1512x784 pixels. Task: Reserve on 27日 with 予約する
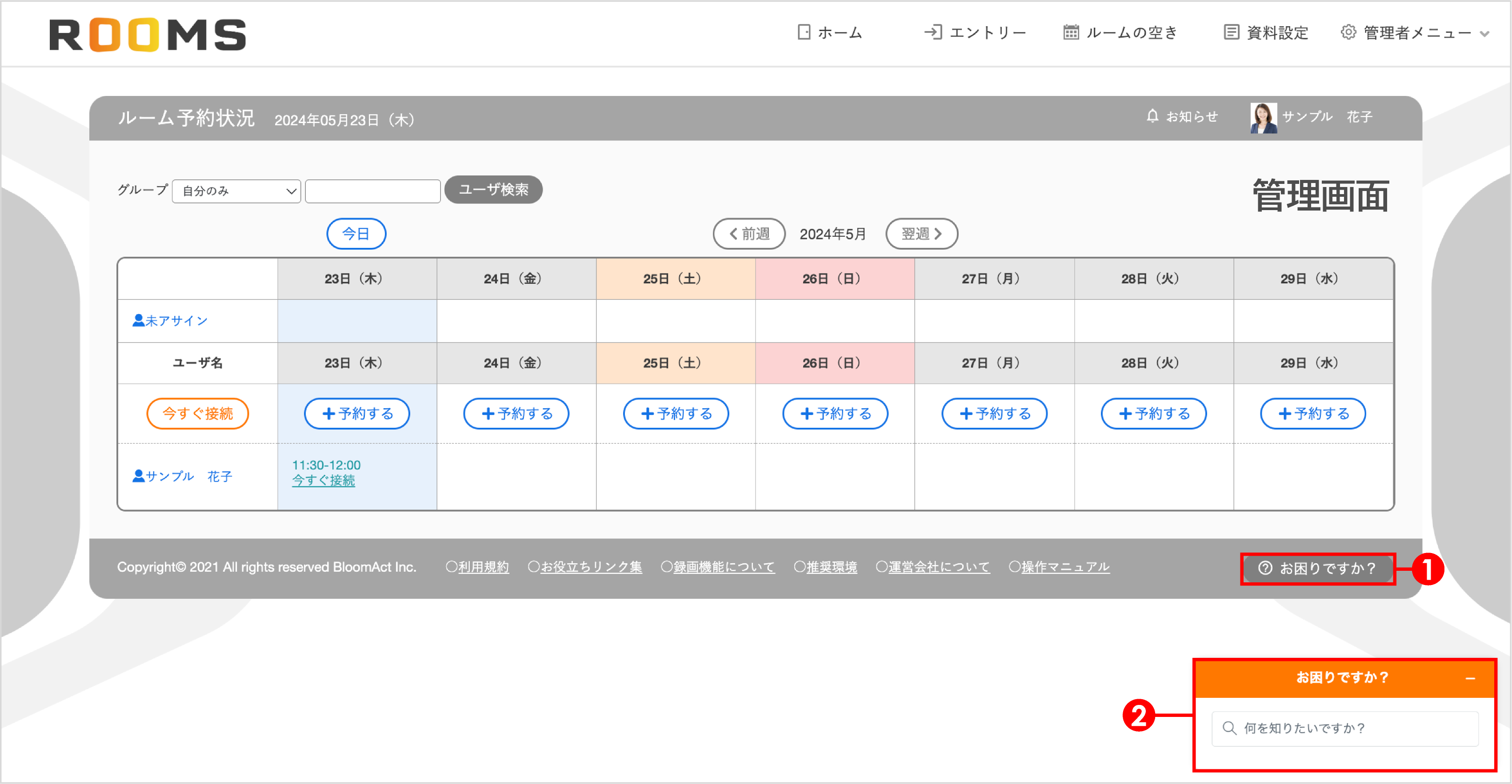click(x=994, y=414)
